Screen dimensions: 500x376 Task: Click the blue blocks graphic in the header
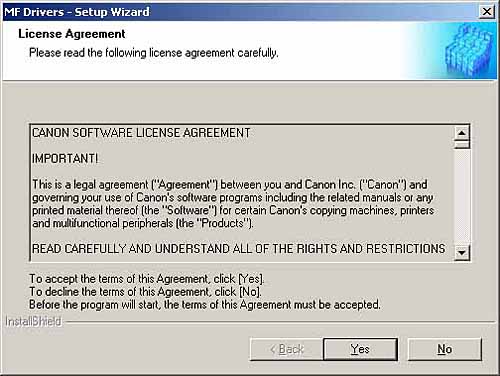(468, 50)
